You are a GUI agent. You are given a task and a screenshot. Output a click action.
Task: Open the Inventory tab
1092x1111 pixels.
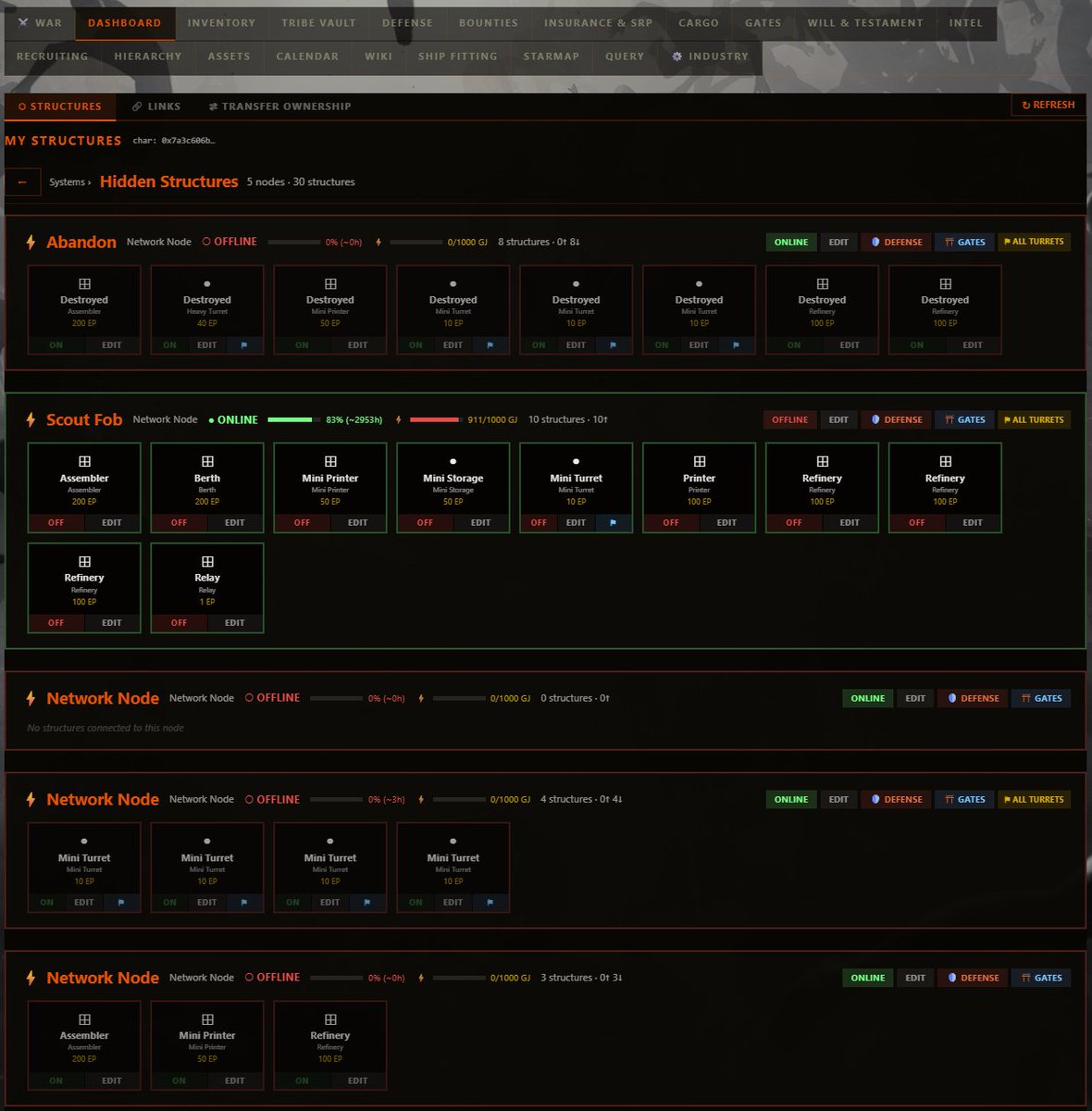(221, 23)
